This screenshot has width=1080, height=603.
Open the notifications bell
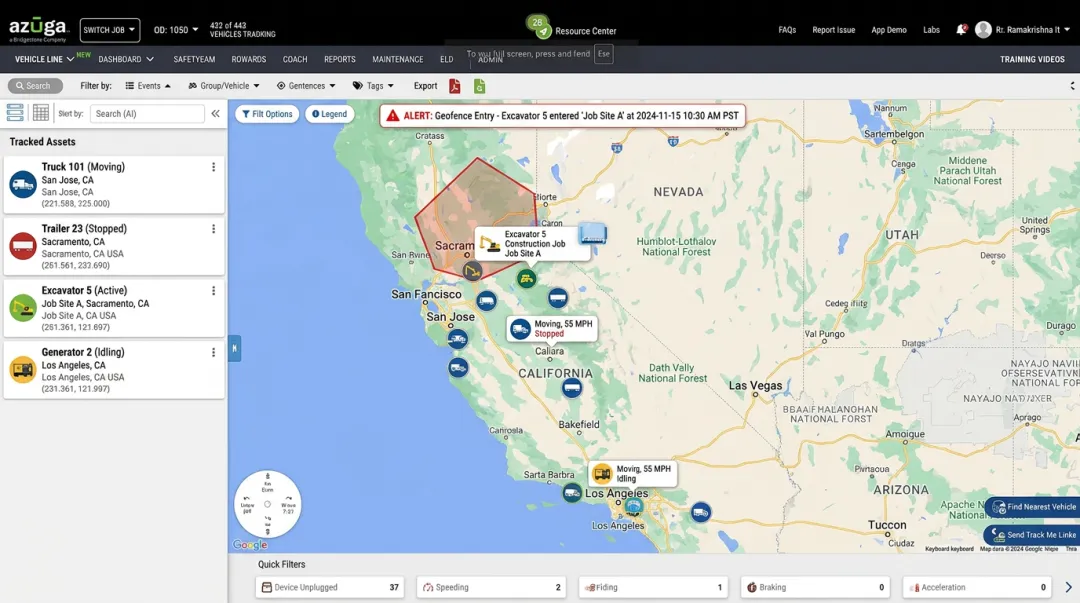961,30
